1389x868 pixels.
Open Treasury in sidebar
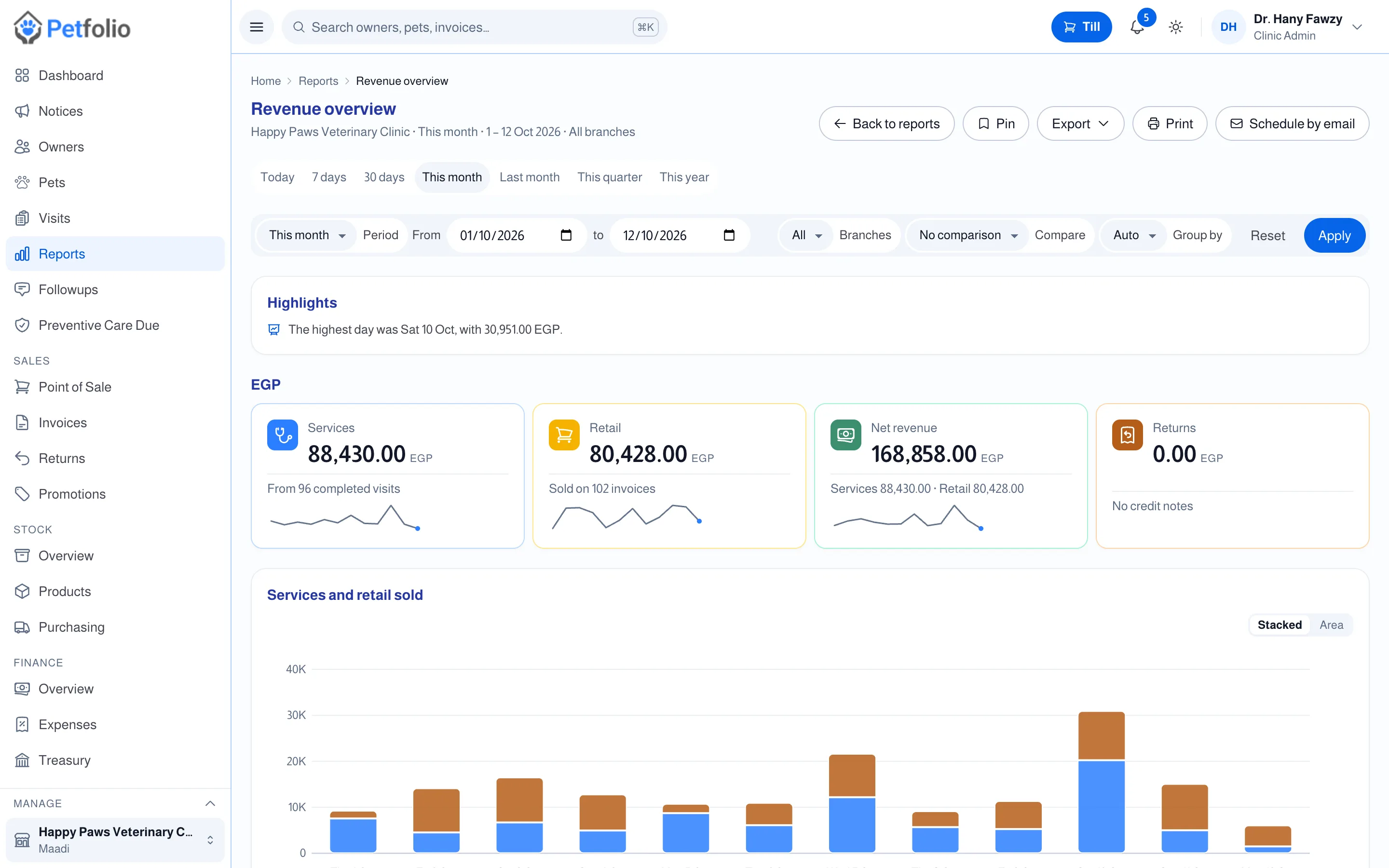tap(115, 760)
